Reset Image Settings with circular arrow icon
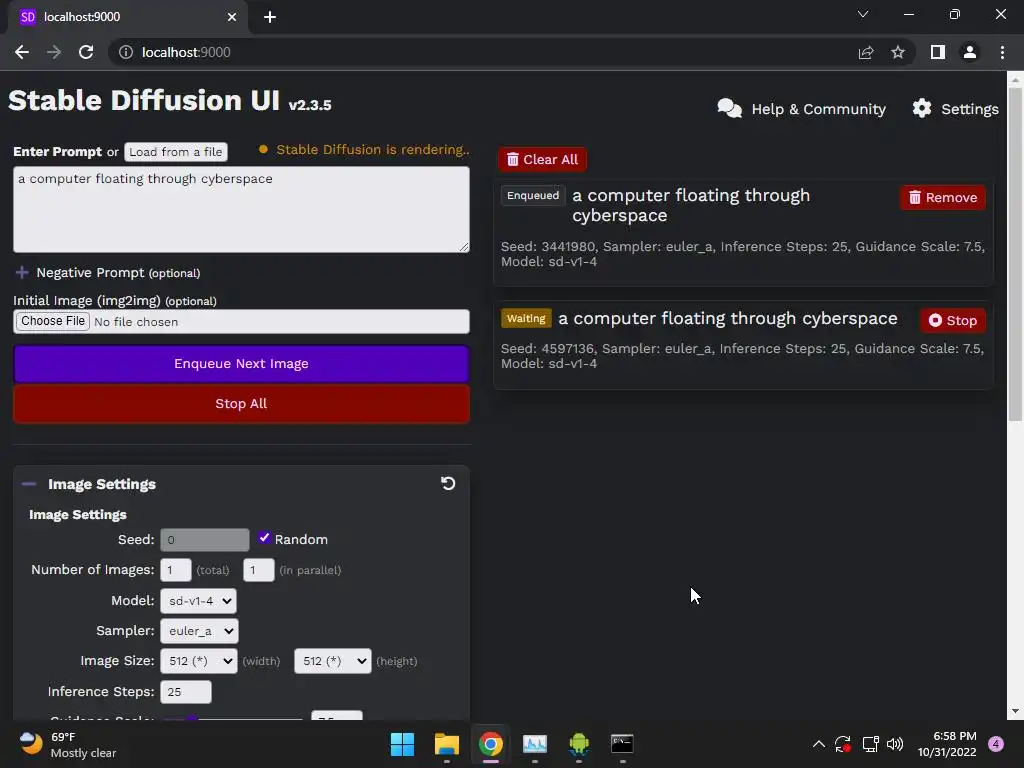The image size is (1024, 768). point(448,483)
